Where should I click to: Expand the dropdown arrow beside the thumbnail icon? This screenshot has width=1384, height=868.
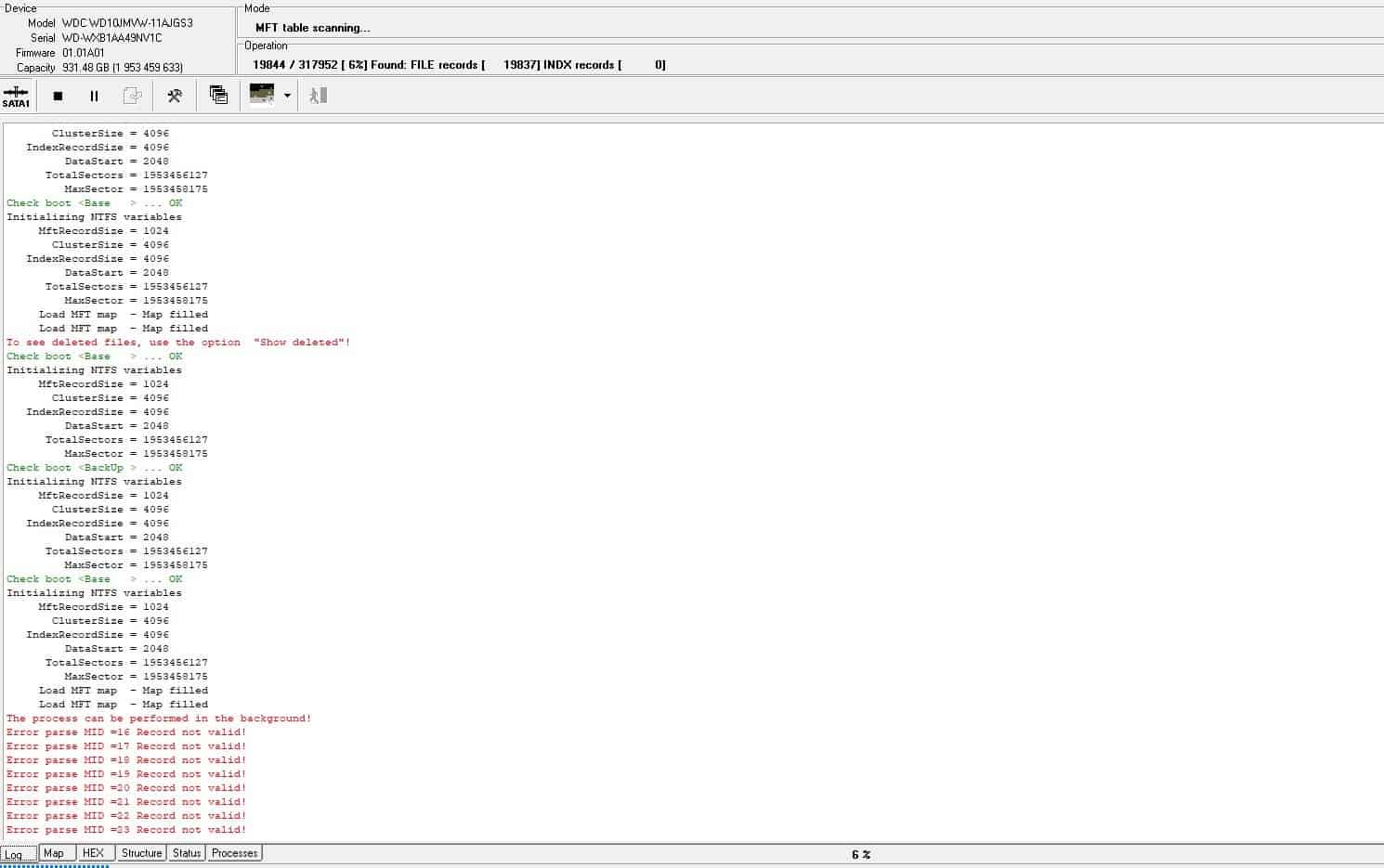(x=287, y=96)
